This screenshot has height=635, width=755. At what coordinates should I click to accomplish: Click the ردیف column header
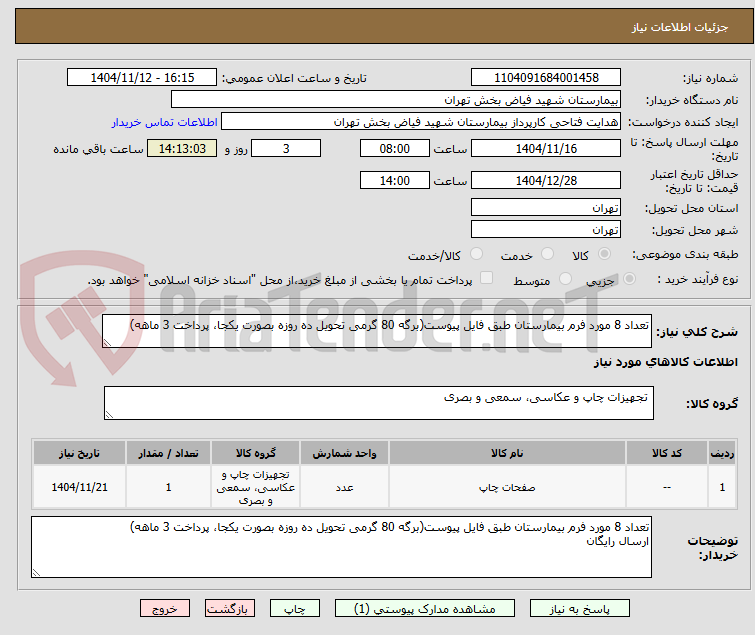[722, 453]
